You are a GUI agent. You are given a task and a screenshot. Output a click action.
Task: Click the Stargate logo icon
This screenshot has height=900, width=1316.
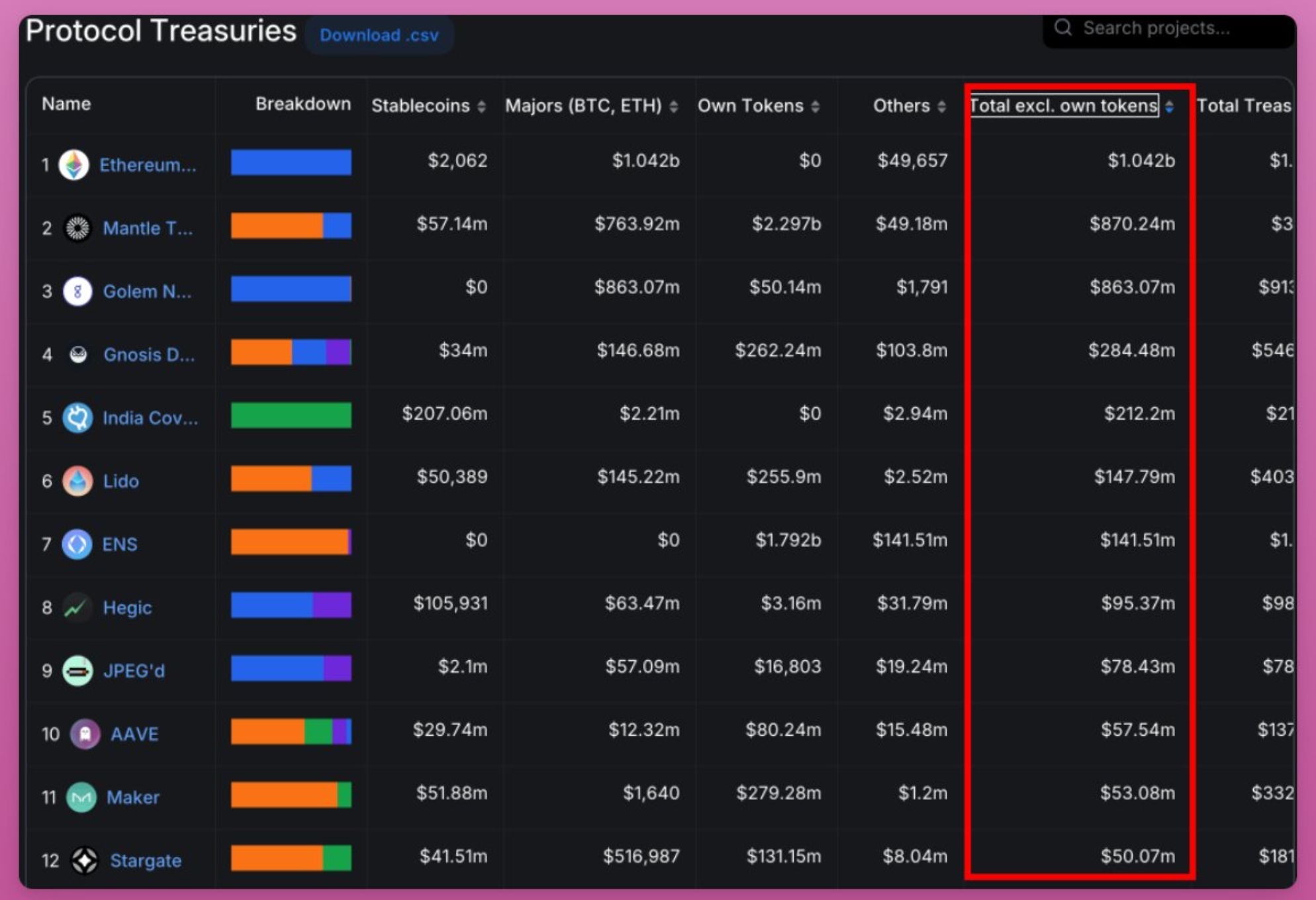85,860
